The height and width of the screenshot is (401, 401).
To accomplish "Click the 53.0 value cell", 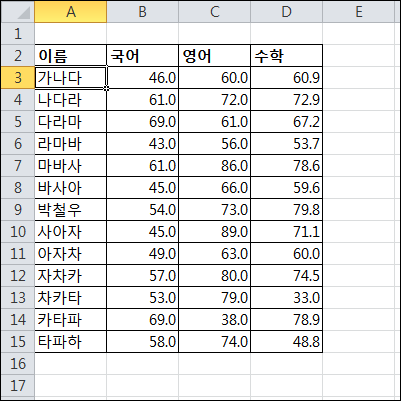I will [x=143, y=298].
